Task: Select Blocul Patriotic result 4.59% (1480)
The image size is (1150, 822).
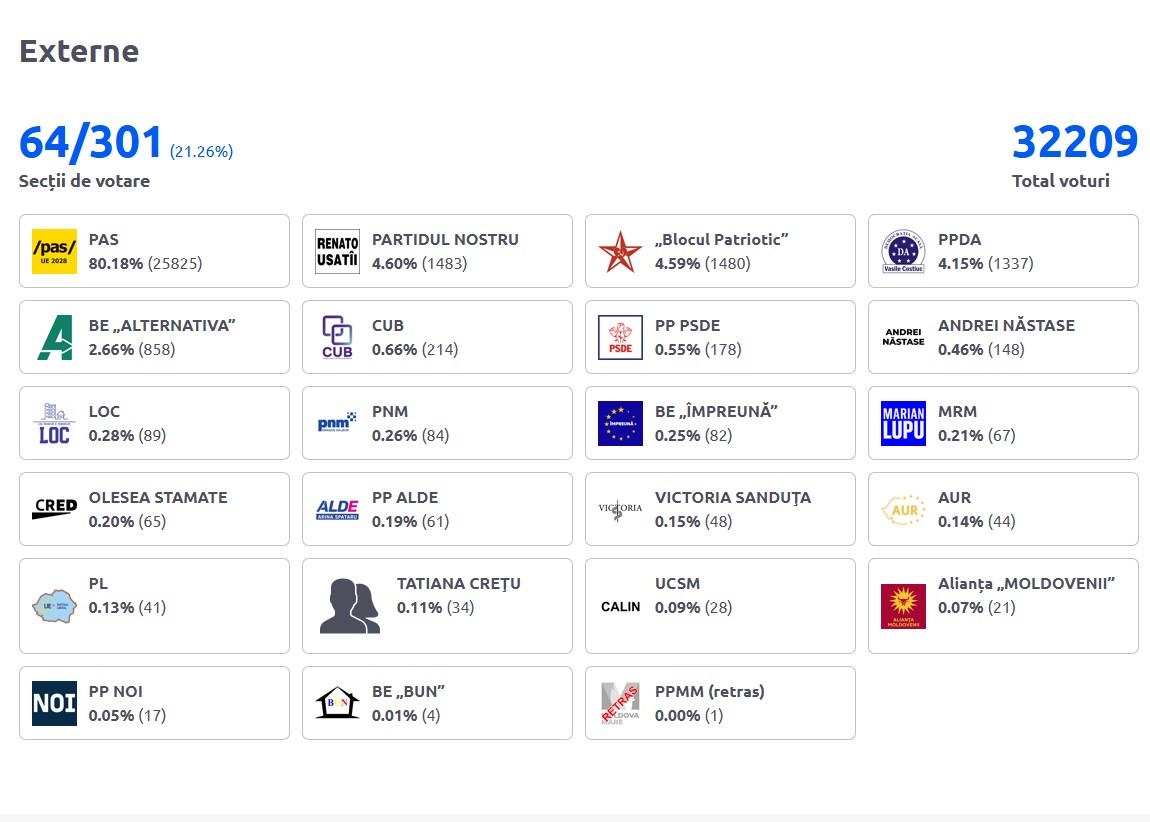Action: coord(703,263)
